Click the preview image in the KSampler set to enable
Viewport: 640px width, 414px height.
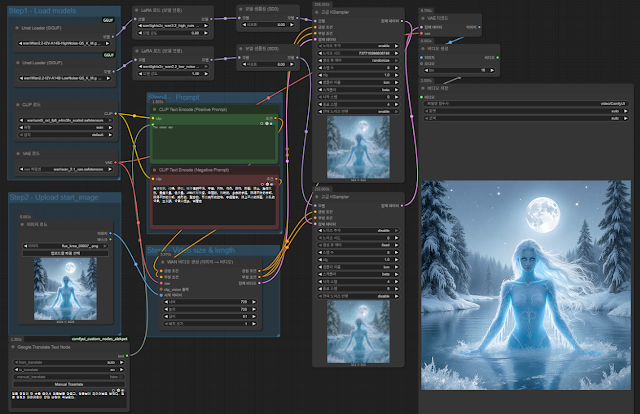point(358,147)
